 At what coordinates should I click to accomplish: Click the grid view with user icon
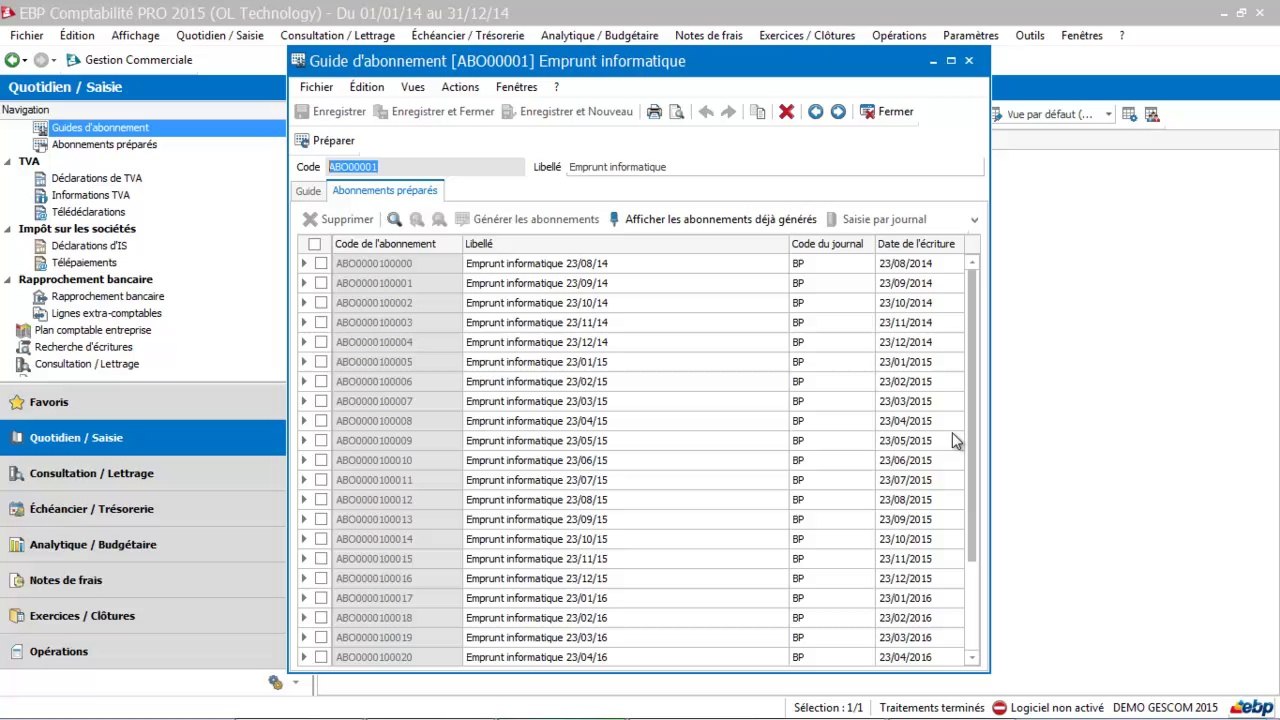[1151, 115]
